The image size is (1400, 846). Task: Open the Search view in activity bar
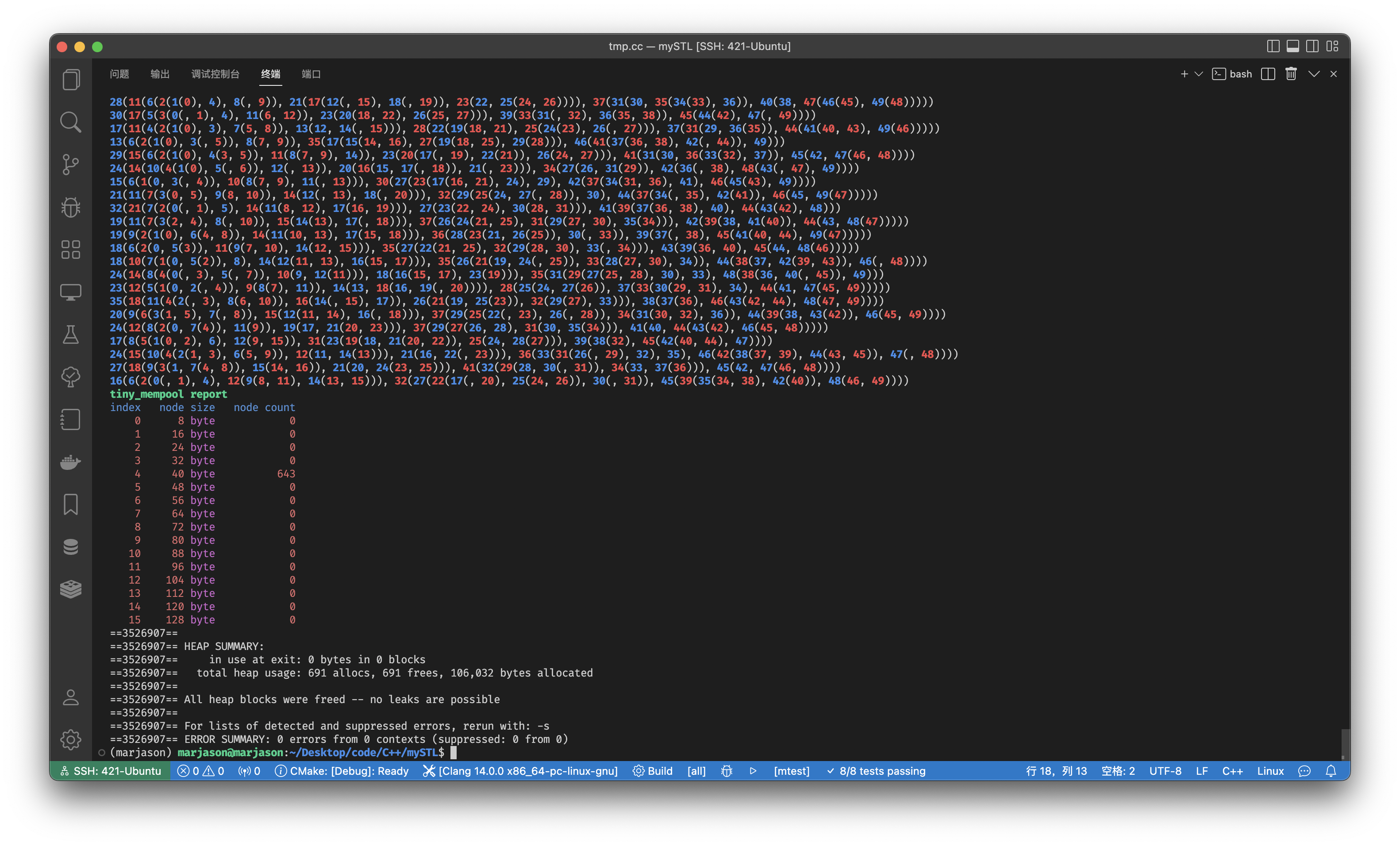click(70, 122)
